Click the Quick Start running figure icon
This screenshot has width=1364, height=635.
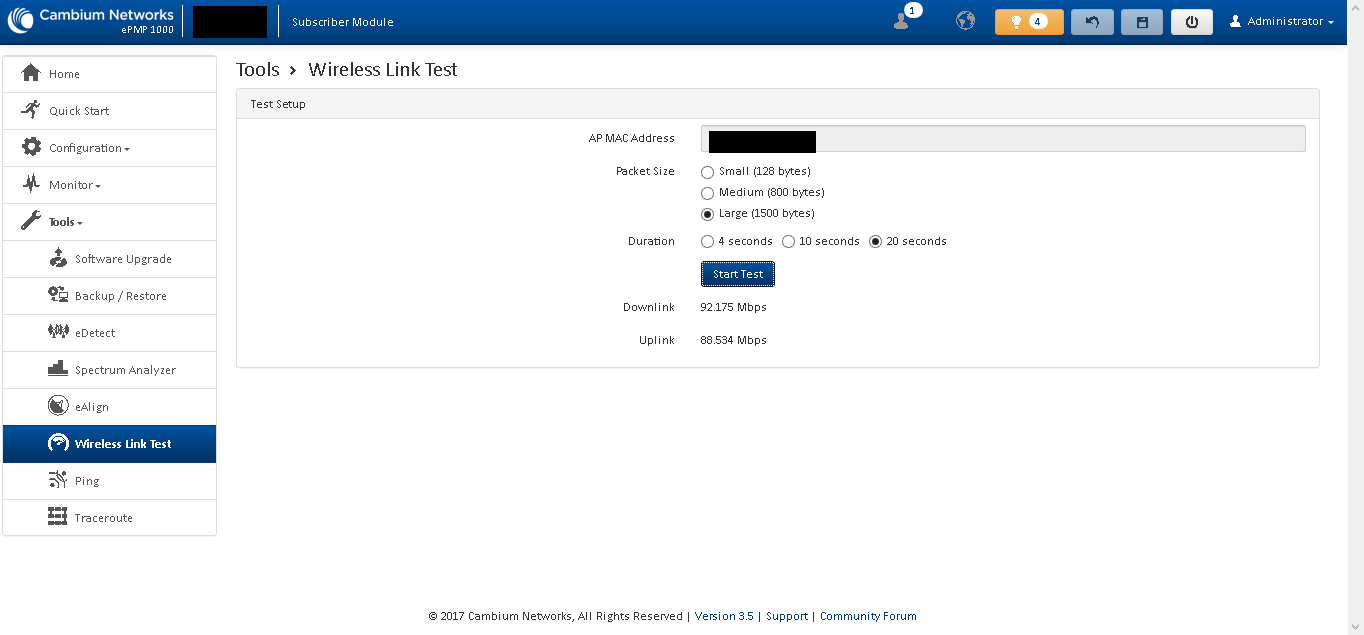tap(31, 110)
